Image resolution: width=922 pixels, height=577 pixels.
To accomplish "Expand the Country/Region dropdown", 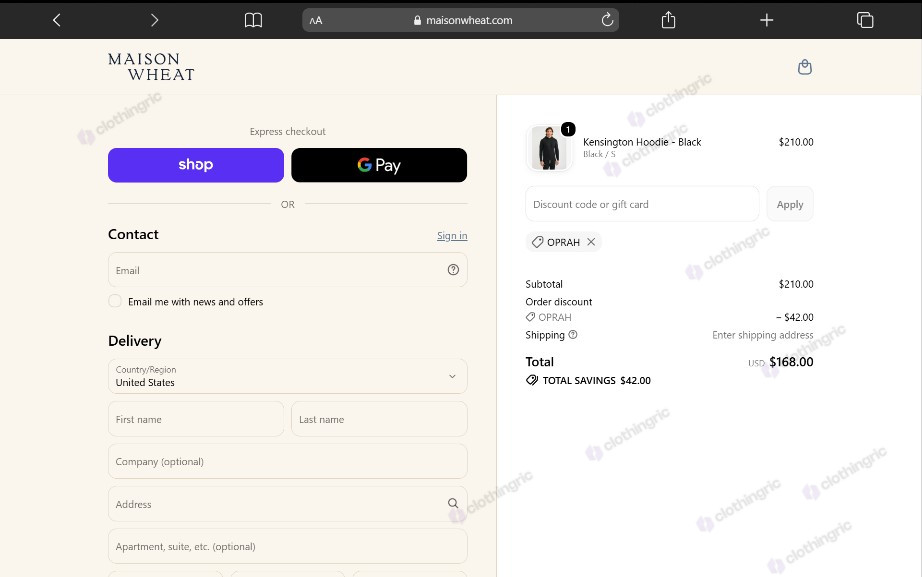I will pyautogui.click(x=288, y=376).
